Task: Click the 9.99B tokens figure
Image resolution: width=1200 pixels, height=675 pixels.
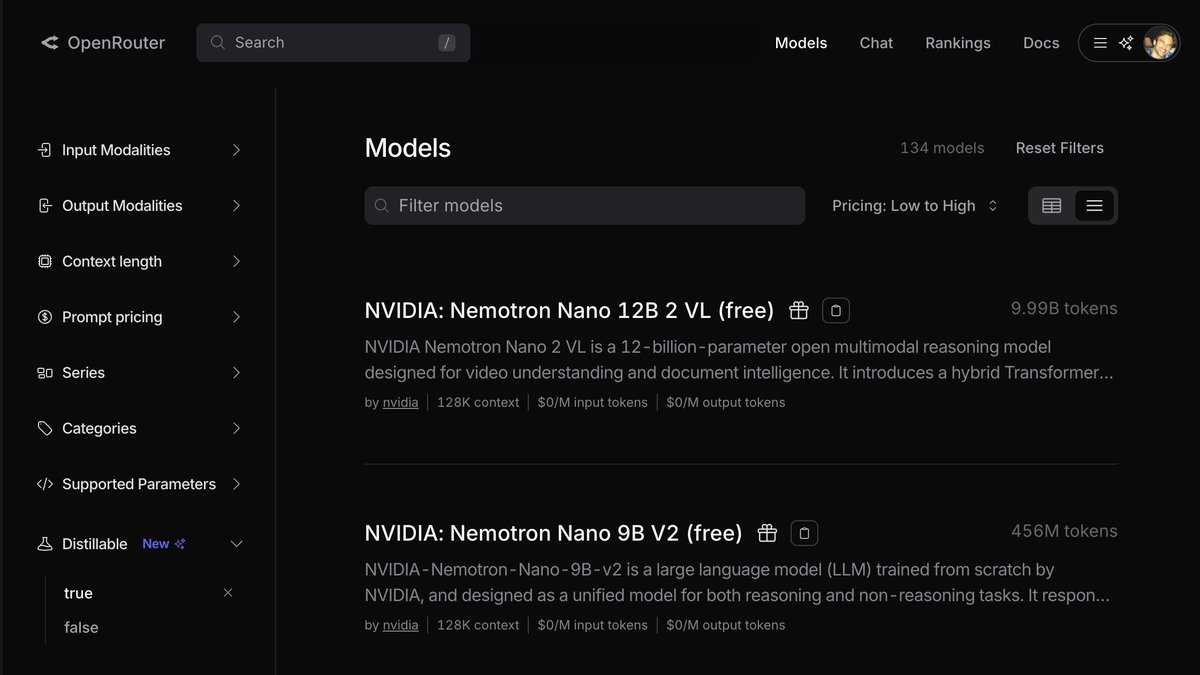Action: coord(1064,308)
